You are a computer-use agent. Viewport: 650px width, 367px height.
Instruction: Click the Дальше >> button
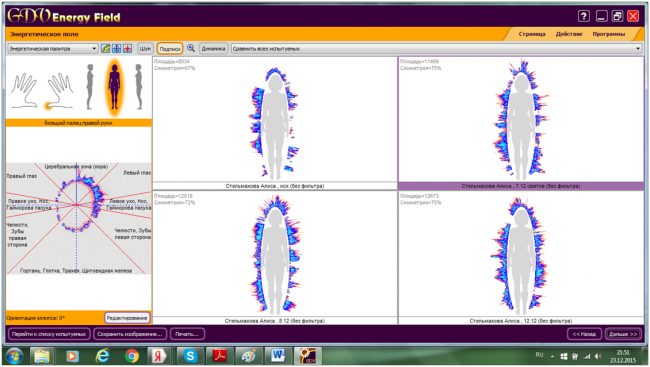(x=623, y=334)
